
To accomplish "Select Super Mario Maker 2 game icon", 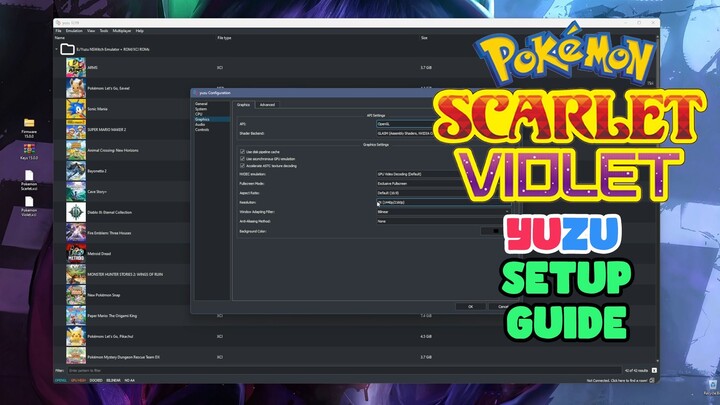I will point(76,129).
